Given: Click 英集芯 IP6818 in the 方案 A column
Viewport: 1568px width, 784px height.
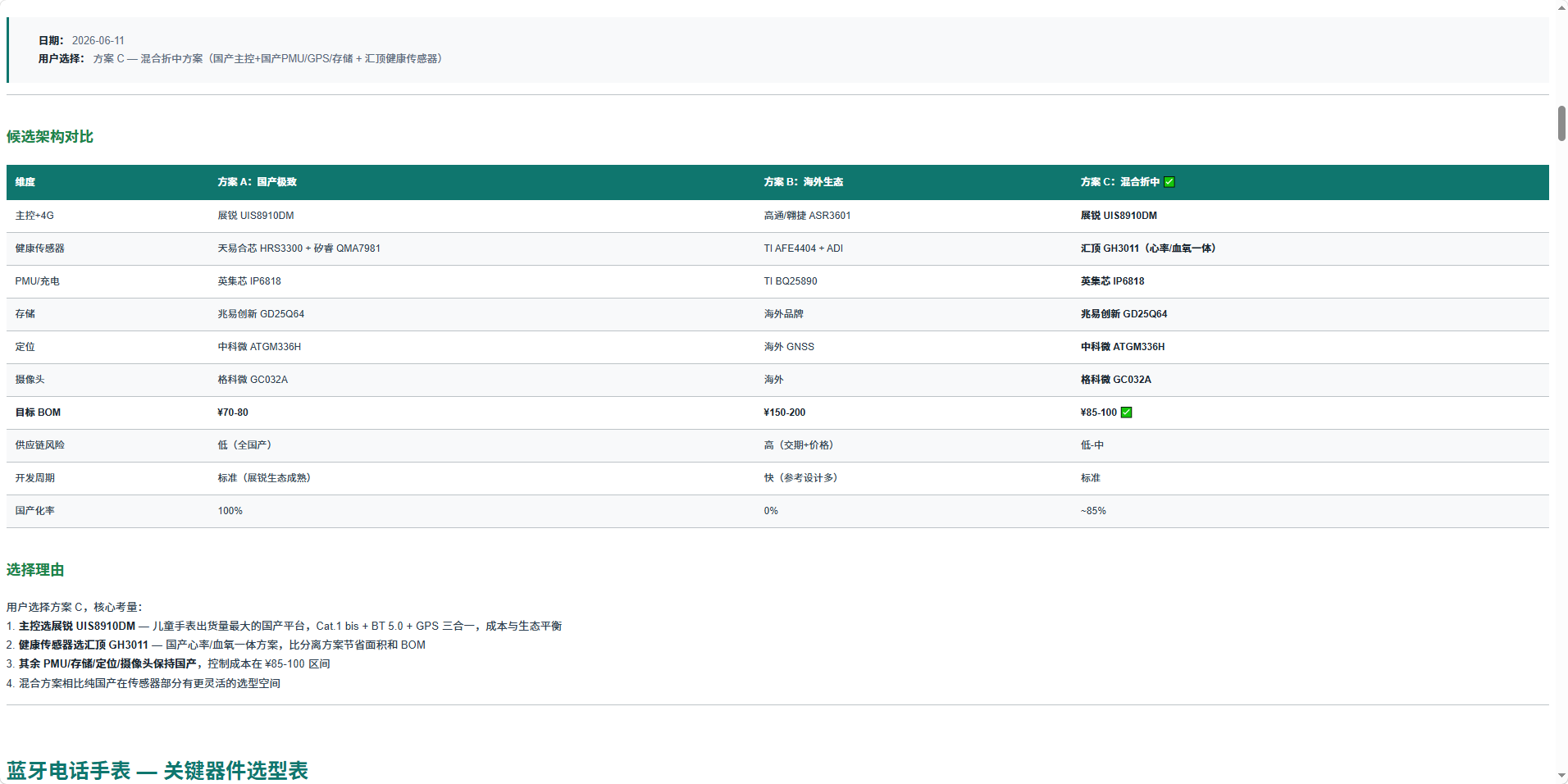Looking at the screenshot, I should 249,281.
